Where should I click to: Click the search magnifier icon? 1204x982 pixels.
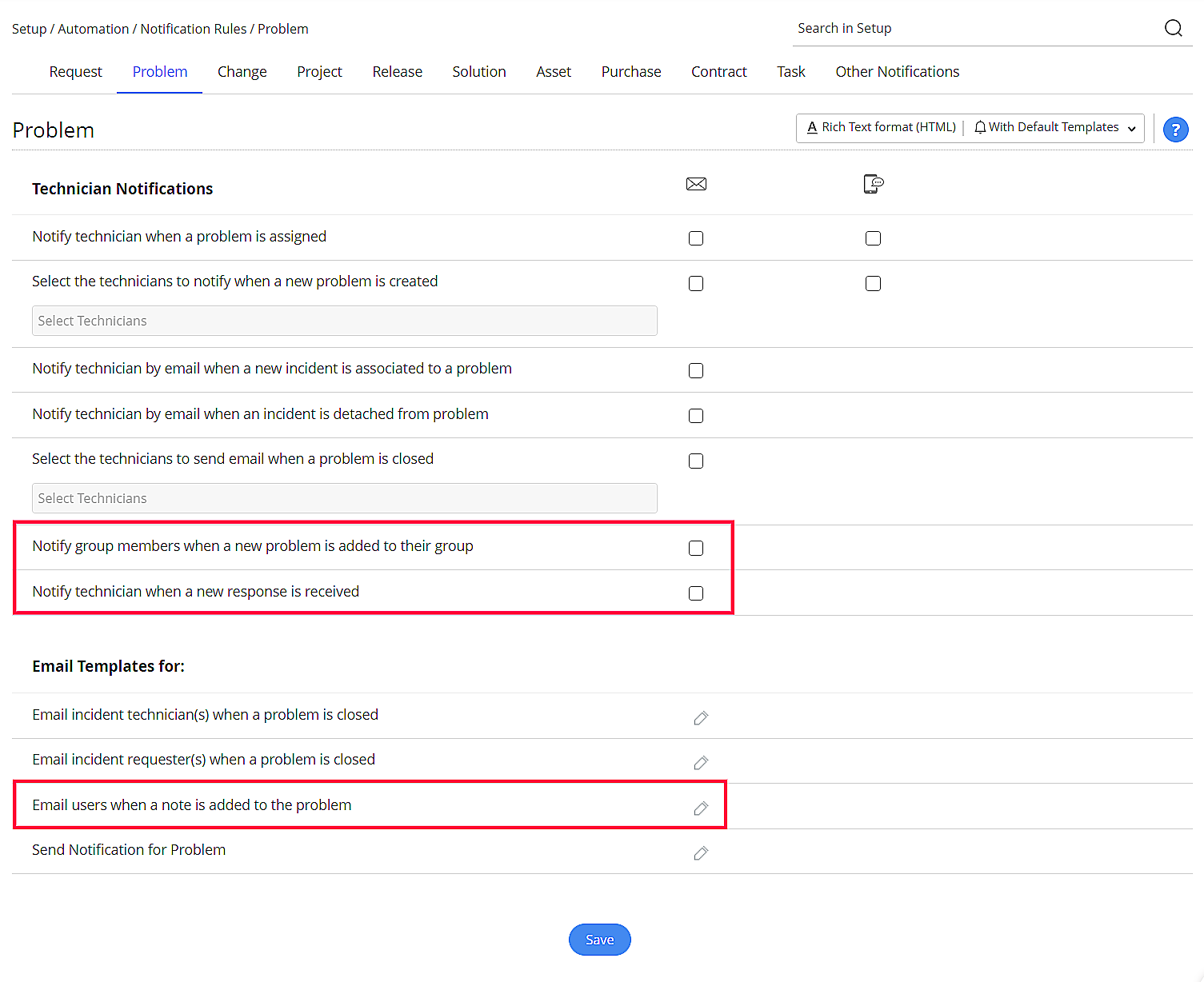point(1173,28)
